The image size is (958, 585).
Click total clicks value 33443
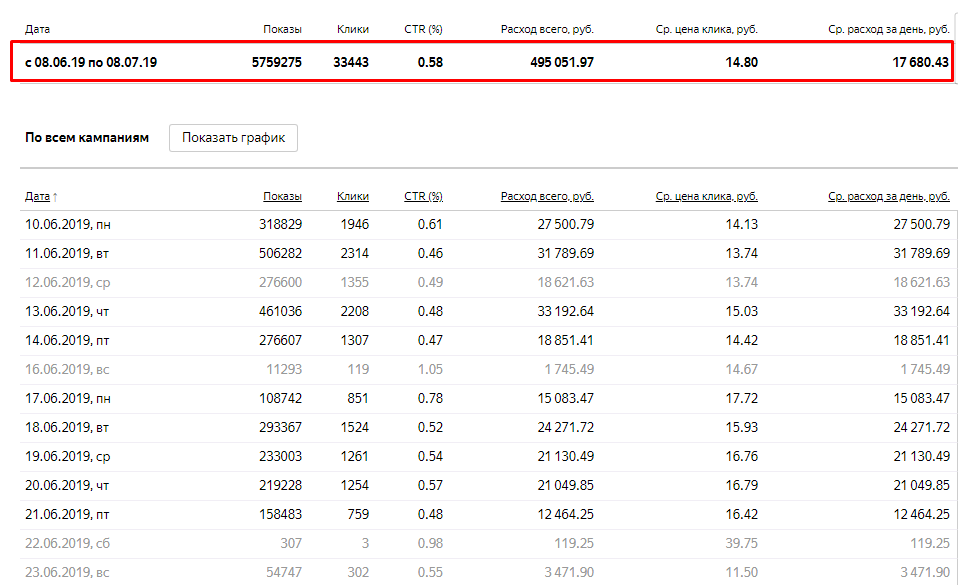click(351, 62)
